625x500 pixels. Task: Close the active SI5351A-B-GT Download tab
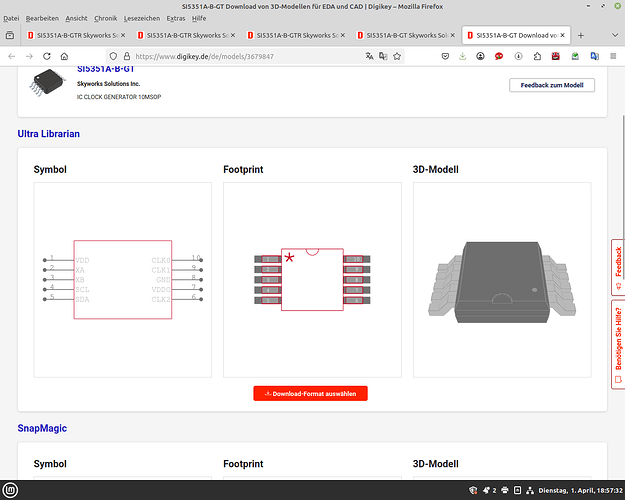coord(562,35)
